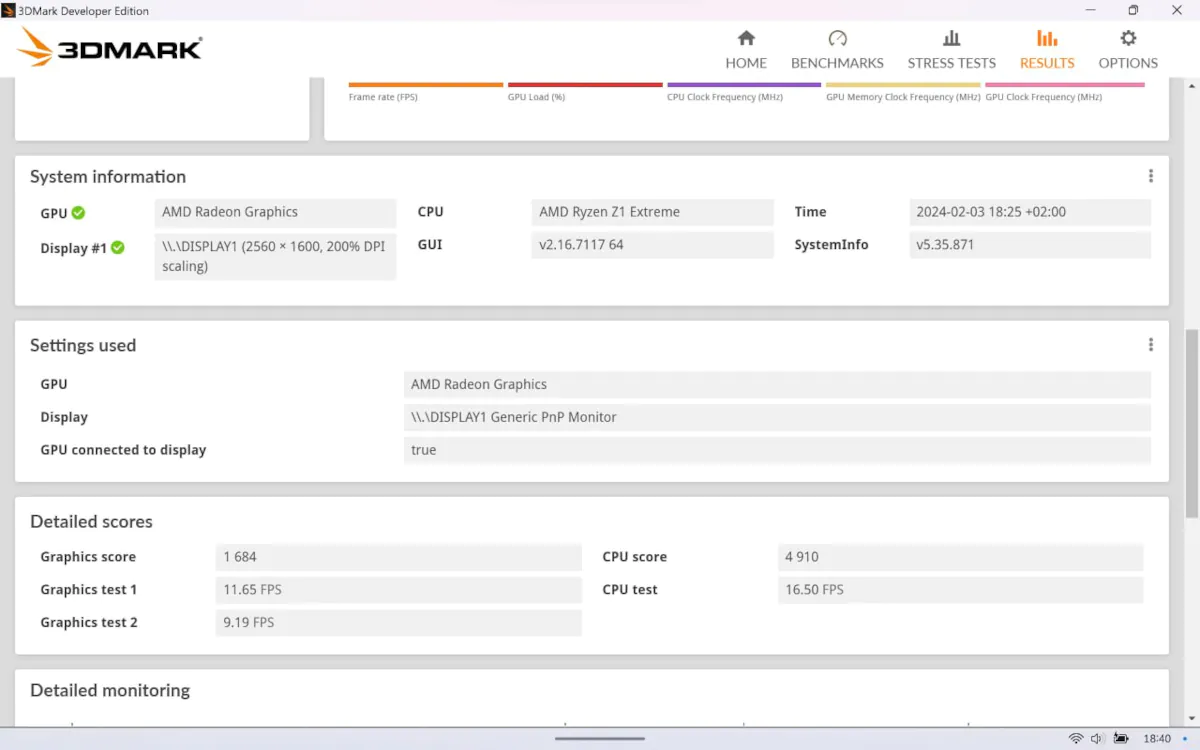Click the 3DMark title bar app icon
Viewport: 1200px width, 750px height.
(x=8, y=10)
